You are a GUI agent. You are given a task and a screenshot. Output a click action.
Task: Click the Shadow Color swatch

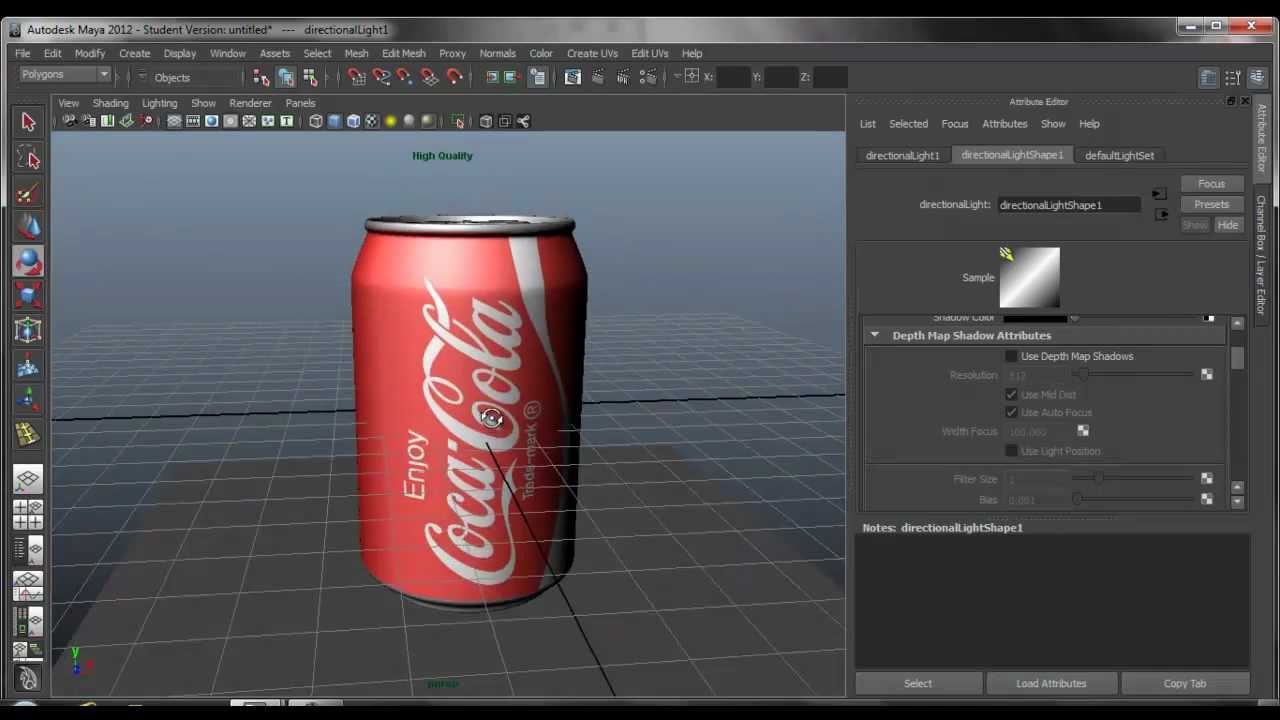1035,318
